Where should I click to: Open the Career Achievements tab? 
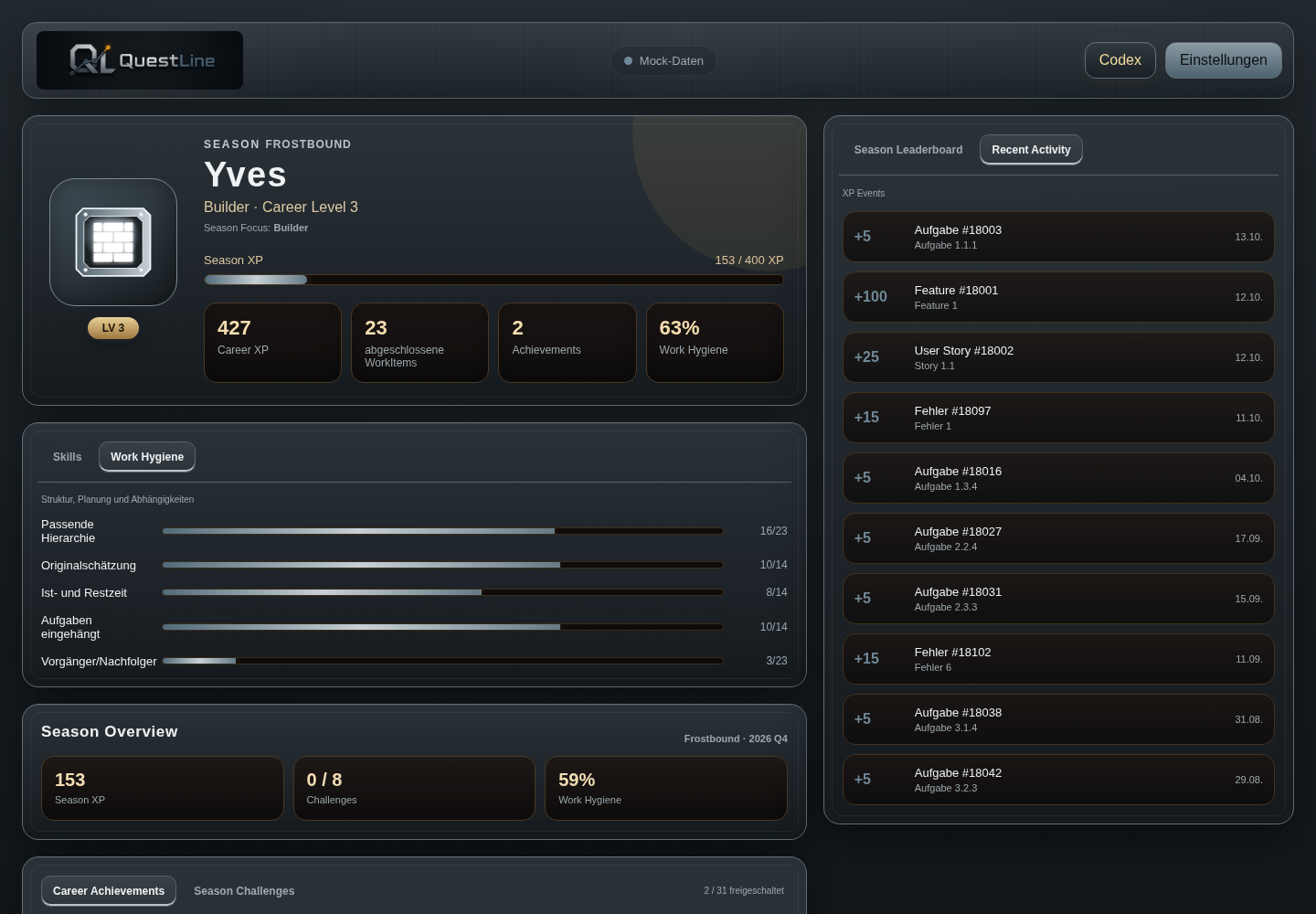(109, 891)
